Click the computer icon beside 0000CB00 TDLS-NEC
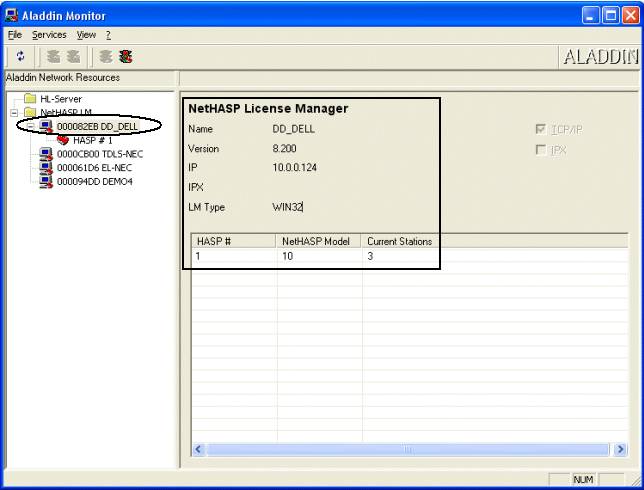The height and width of the screenshot is (490, 644). 46,154
